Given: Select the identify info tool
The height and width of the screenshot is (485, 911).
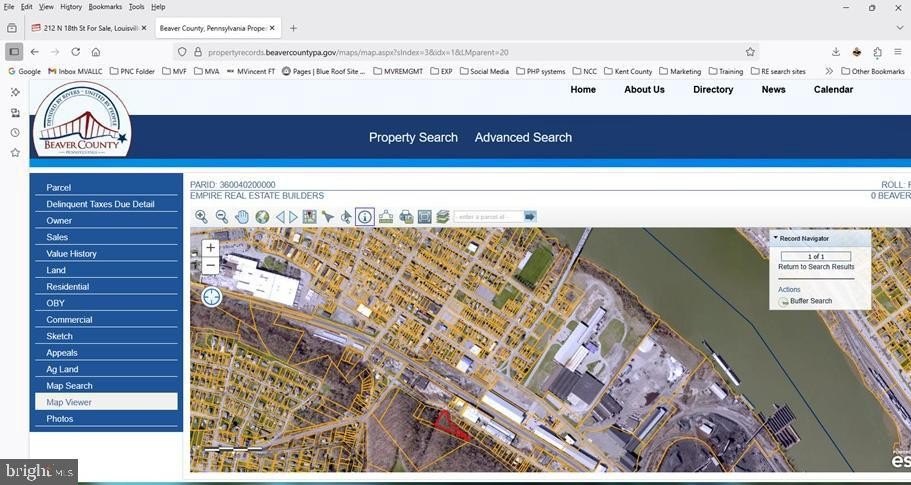Looking at the screenshot, I should 365,217.
